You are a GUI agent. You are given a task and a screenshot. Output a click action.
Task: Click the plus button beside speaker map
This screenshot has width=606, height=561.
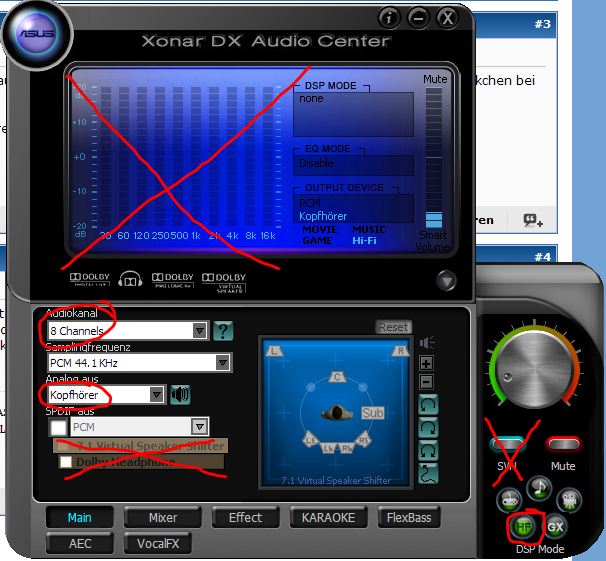pyautogui.click(x=426, y=364)
